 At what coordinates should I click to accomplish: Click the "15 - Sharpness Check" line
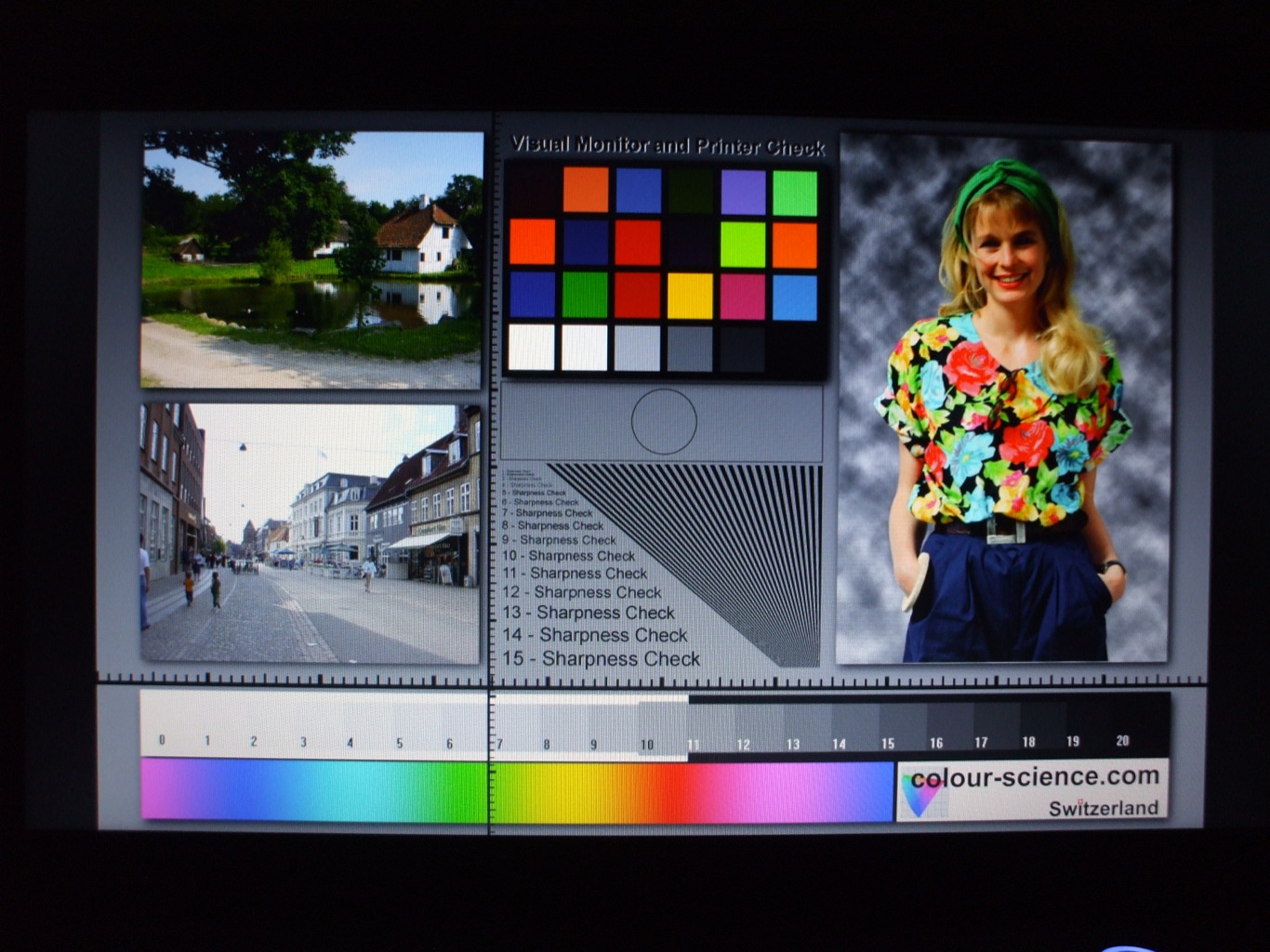pyautogui.click(x=602, y=658)
